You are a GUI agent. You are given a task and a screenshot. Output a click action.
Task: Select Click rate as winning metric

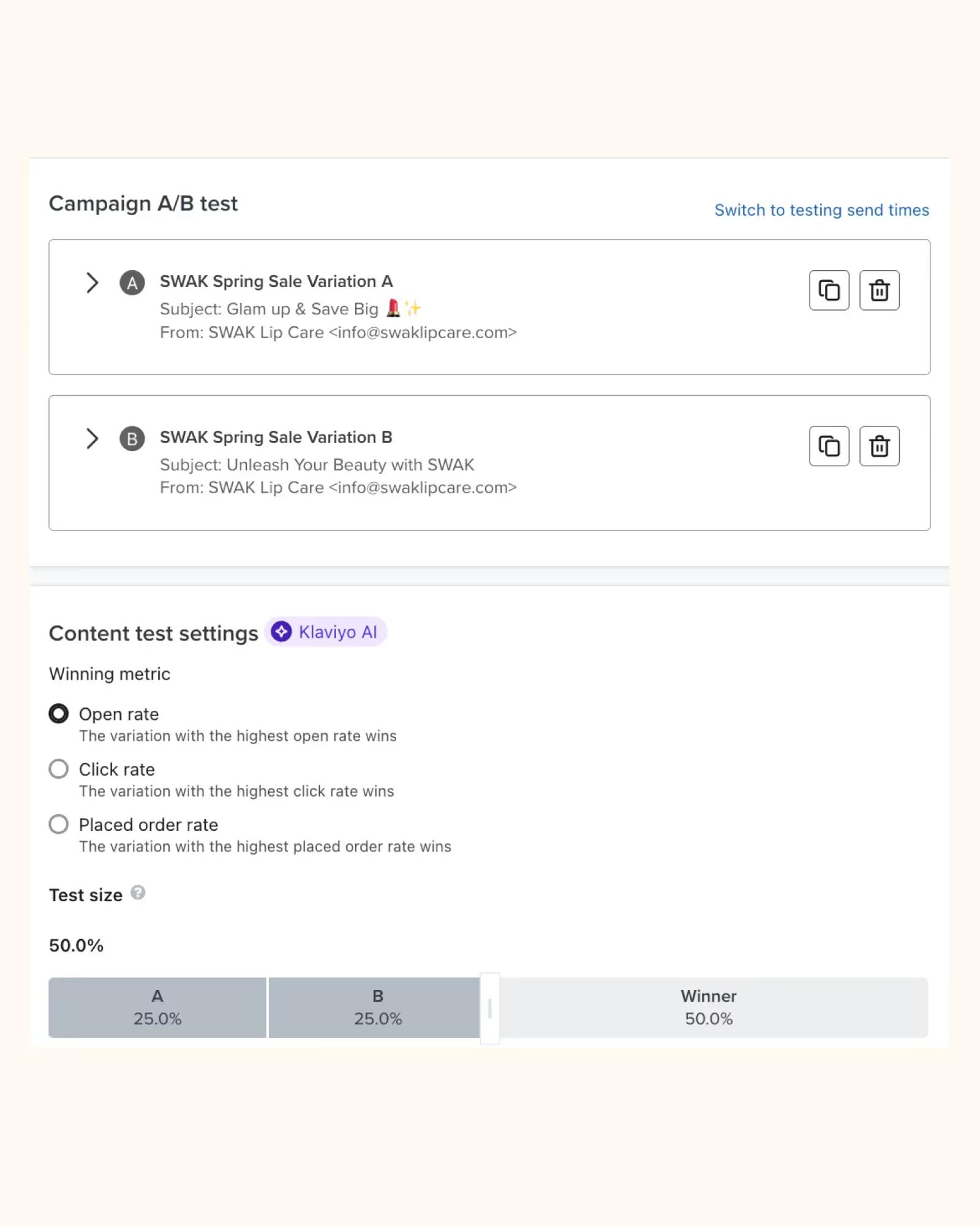pyautogui.click(x=59, y=769)
